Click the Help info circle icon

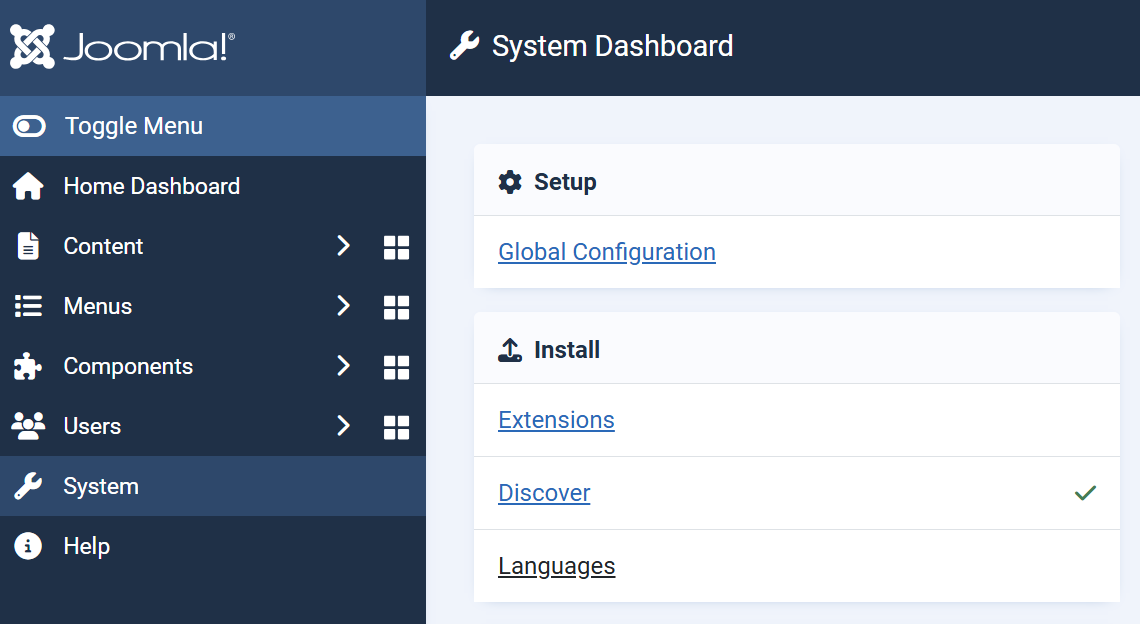28,547
